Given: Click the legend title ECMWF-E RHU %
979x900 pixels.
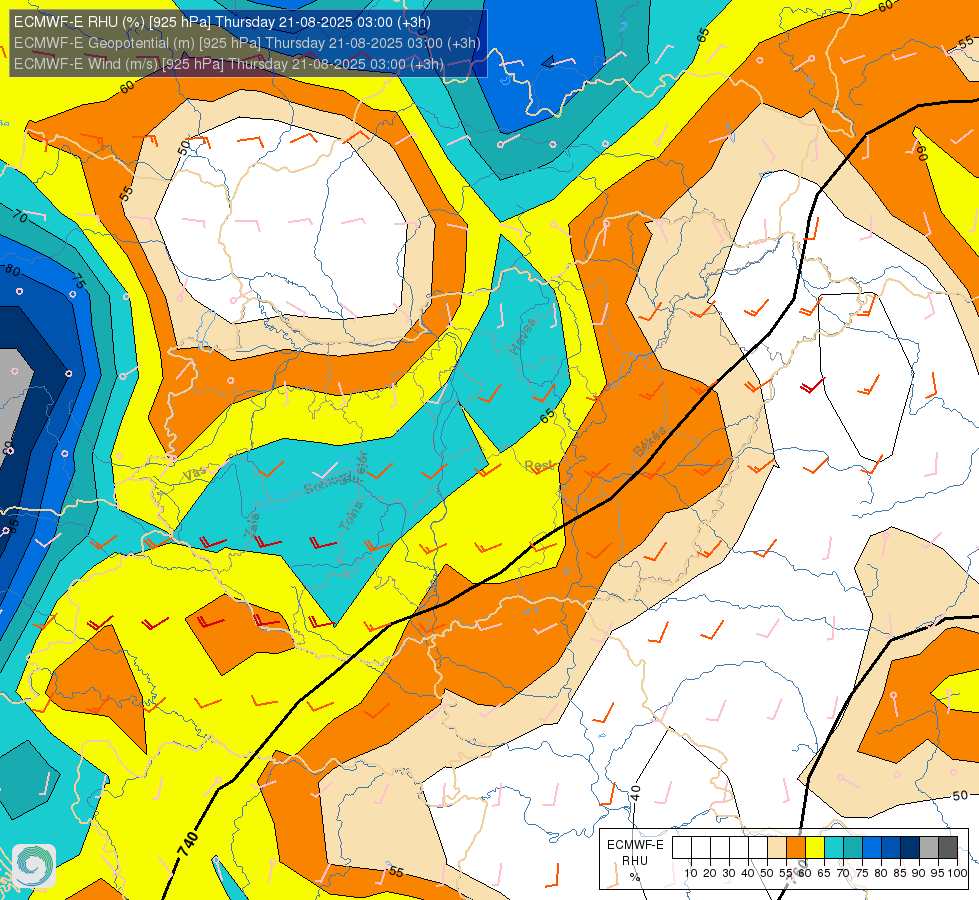Looking at the screenshot, I should pyautogui.click(x=634, y=860).
